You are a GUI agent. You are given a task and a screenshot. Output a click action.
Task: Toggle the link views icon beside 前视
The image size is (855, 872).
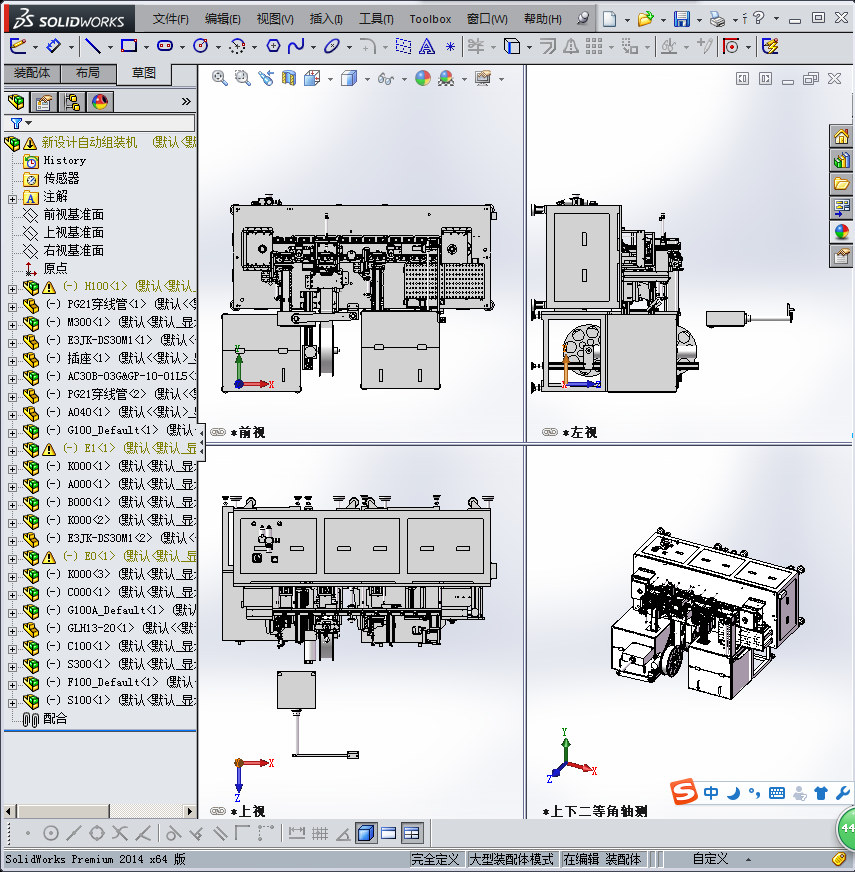click(x=218, y=432)
